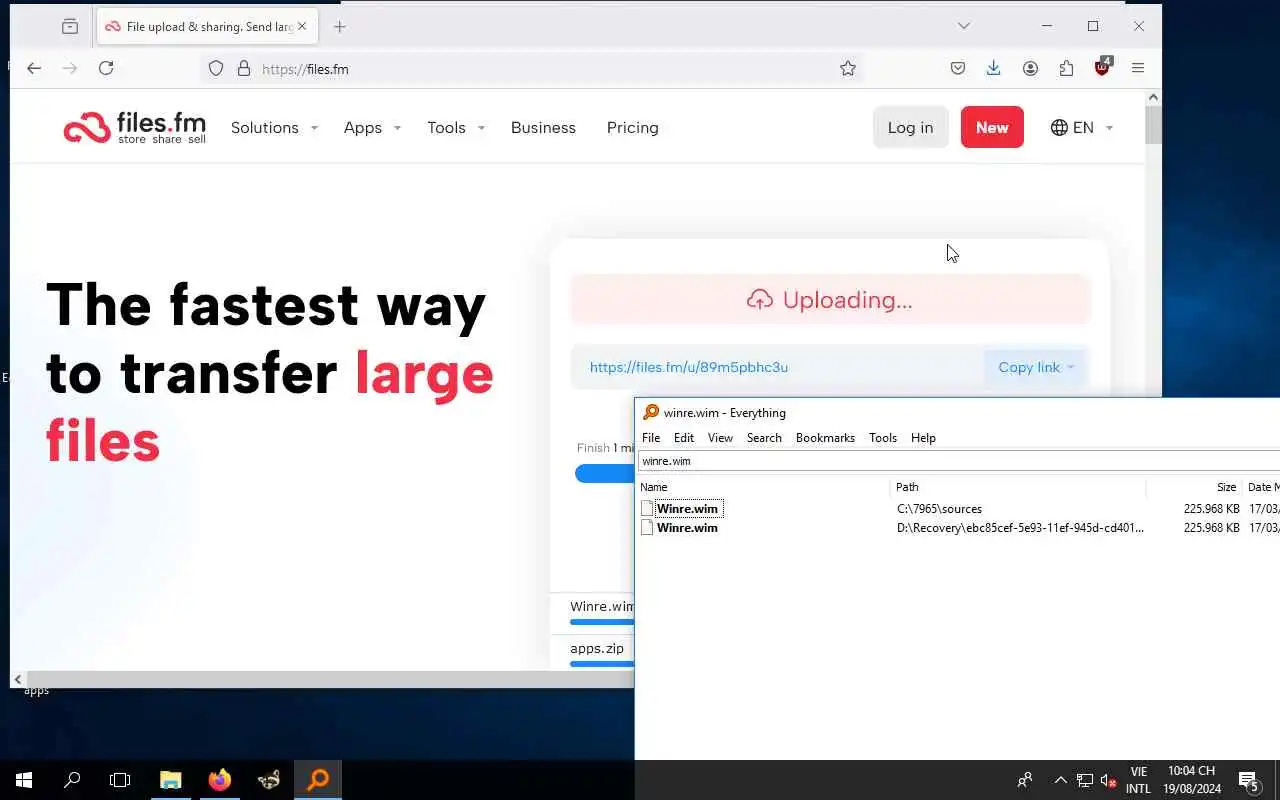Select Winre.wim in the upload list
1280x800 pixels.
602,606
